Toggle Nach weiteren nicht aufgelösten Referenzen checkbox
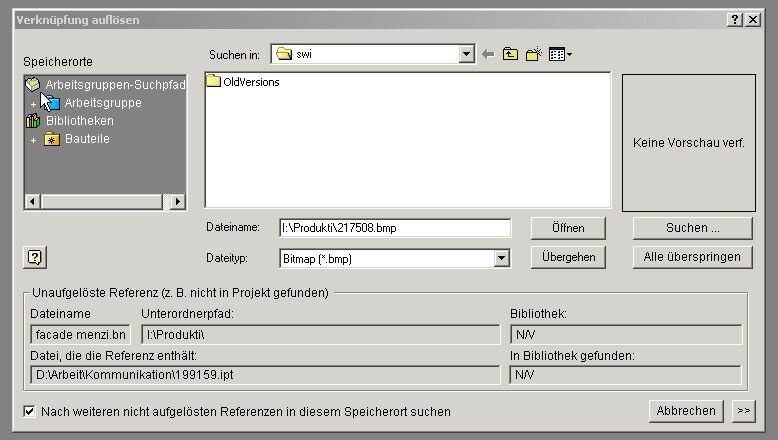 [x=30, y=412]
